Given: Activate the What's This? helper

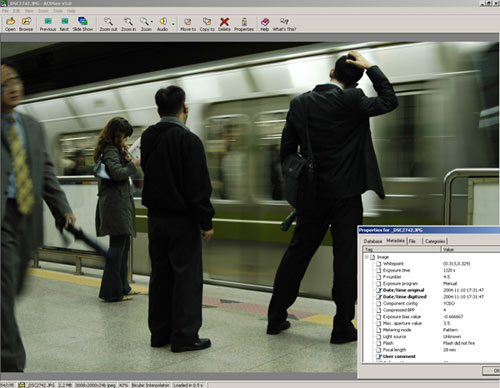Looking at the screenshot, I should [x=284, y=24].
